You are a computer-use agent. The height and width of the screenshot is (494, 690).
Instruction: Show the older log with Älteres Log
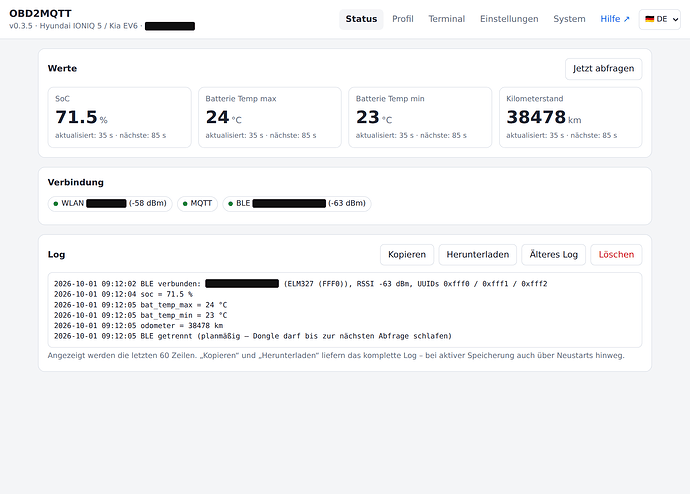click(x=553, y=255)
